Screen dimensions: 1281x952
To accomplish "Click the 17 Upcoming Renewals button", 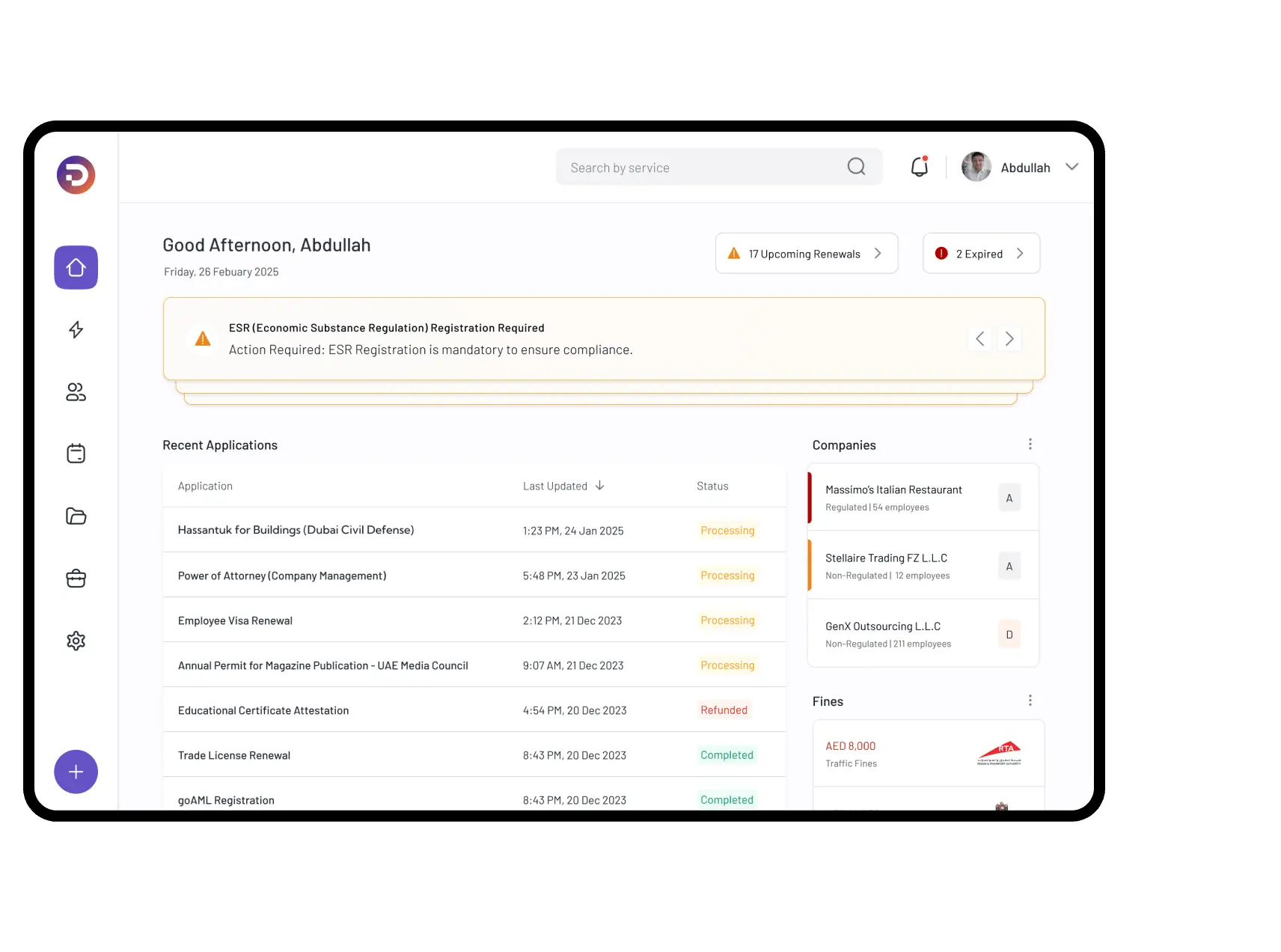I will click(806, 254).
